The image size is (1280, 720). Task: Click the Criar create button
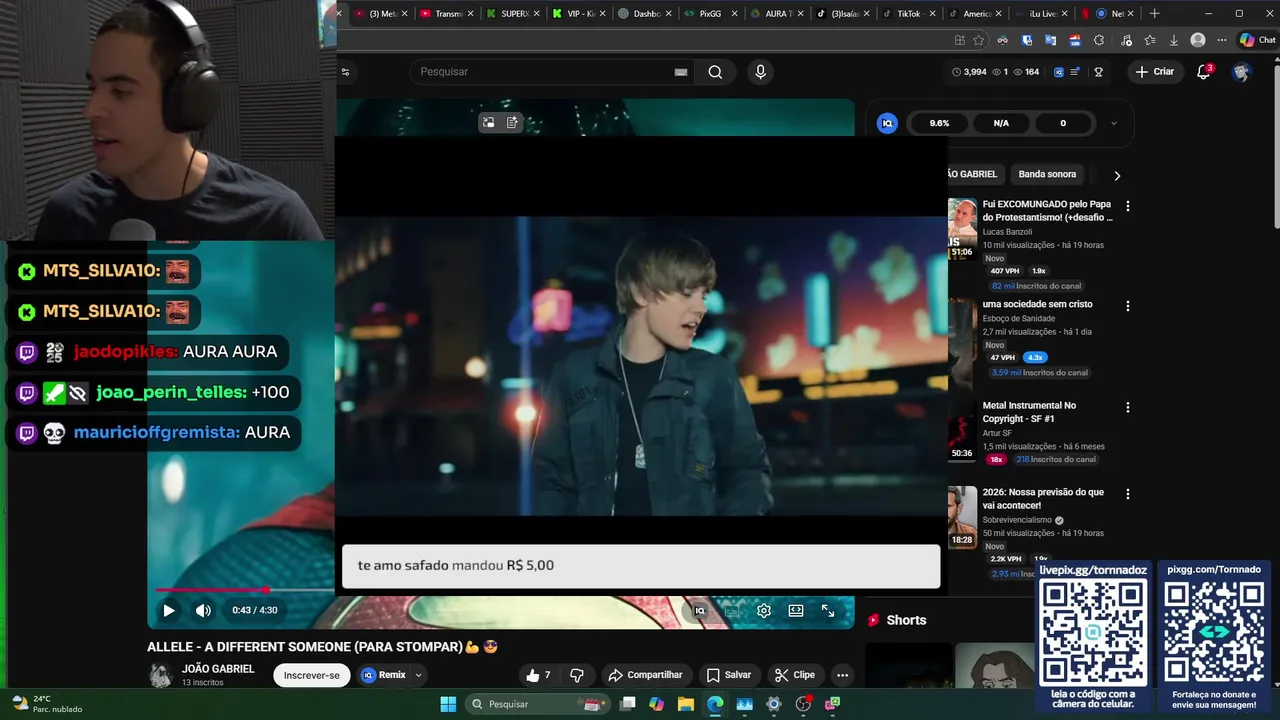click(x=1155, y=72)
